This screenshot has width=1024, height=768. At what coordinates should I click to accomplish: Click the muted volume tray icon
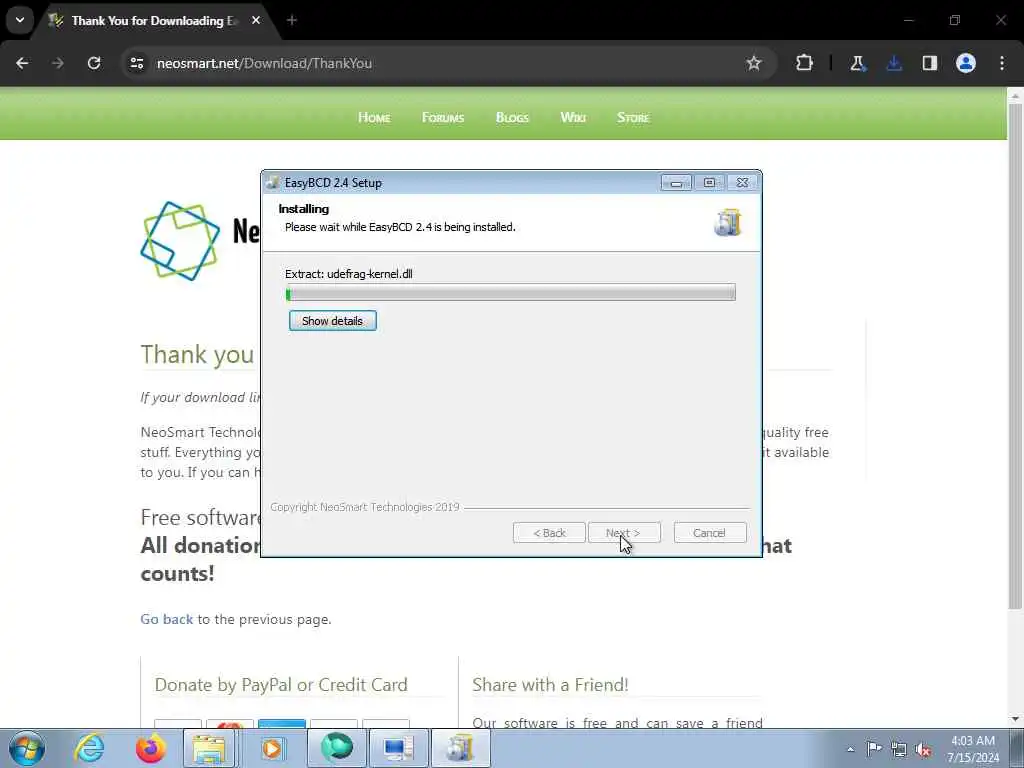pos(923,749)
